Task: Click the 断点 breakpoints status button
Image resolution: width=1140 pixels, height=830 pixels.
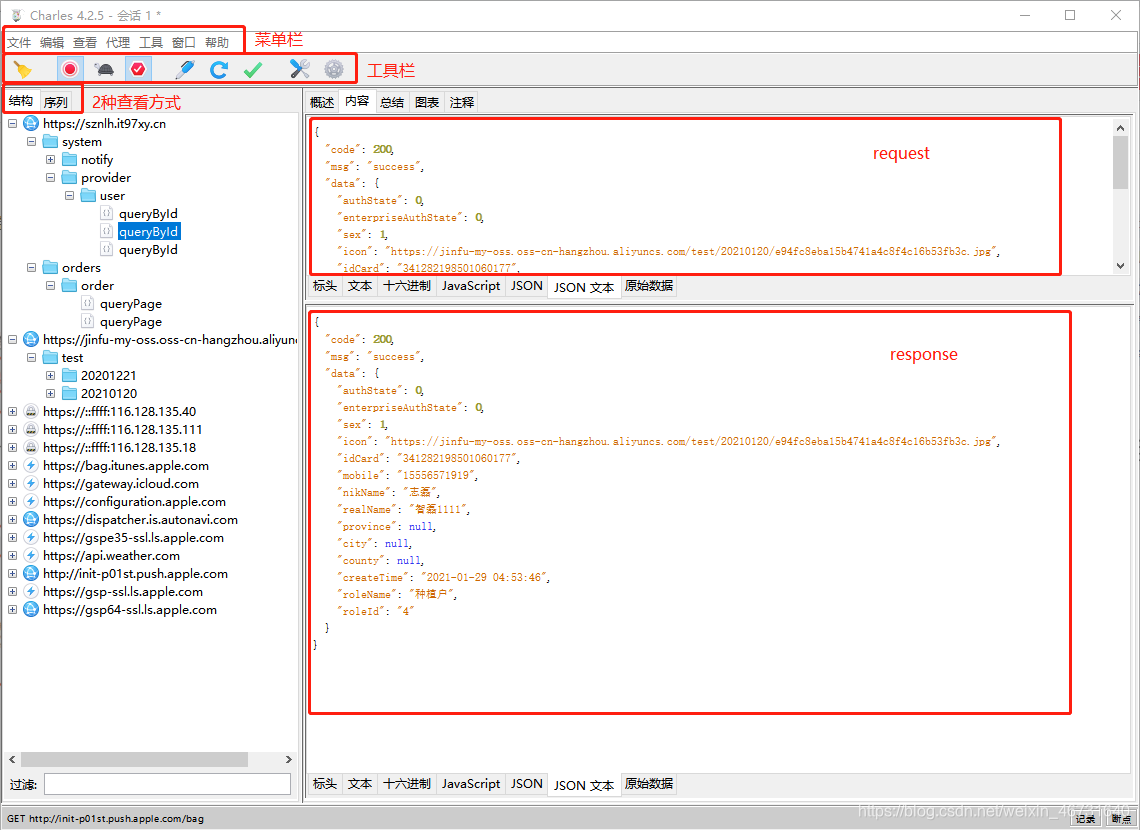Action: tap(1121, 819)
